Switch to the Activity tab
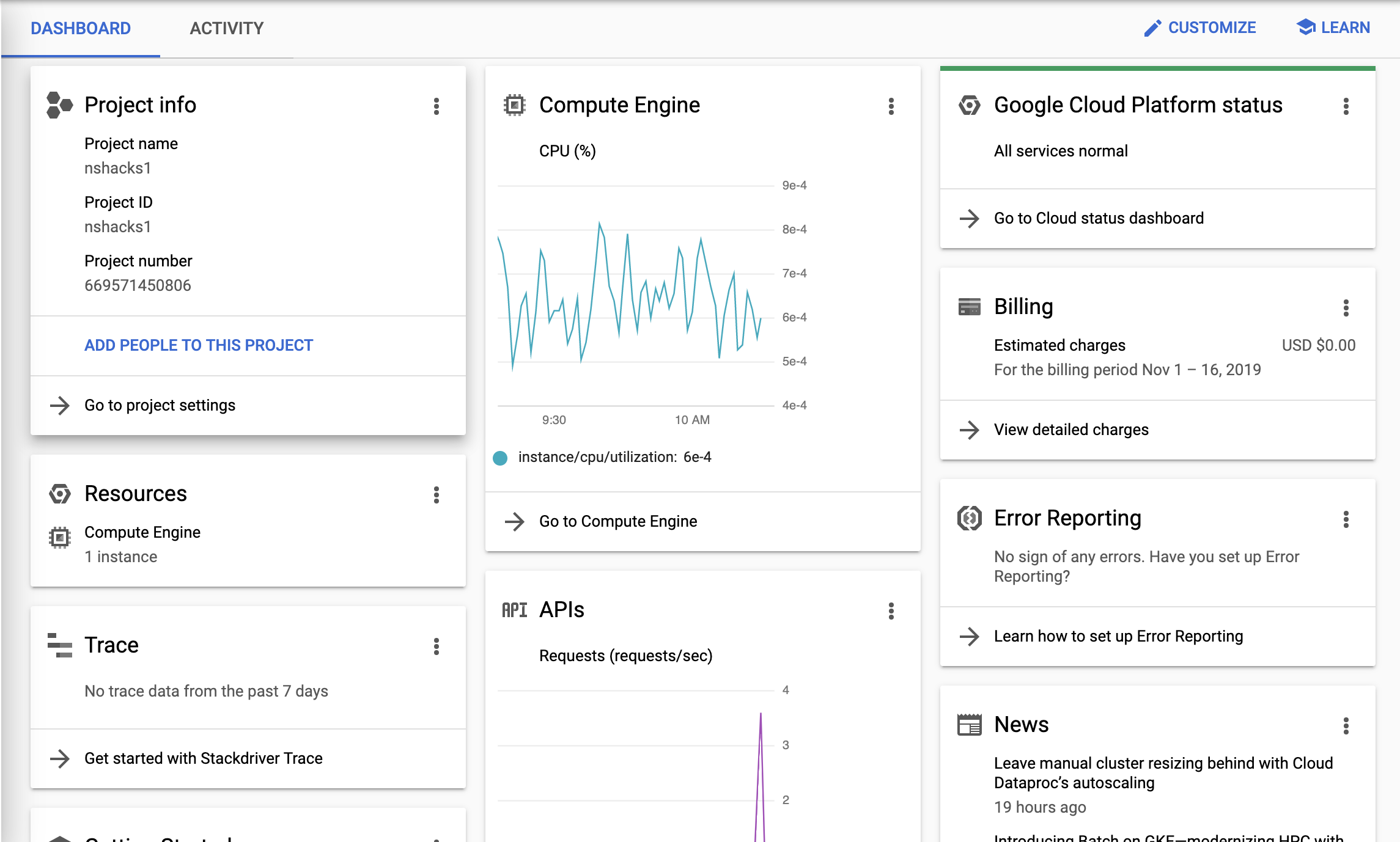The image size is (1400, 842). [226, 28]
